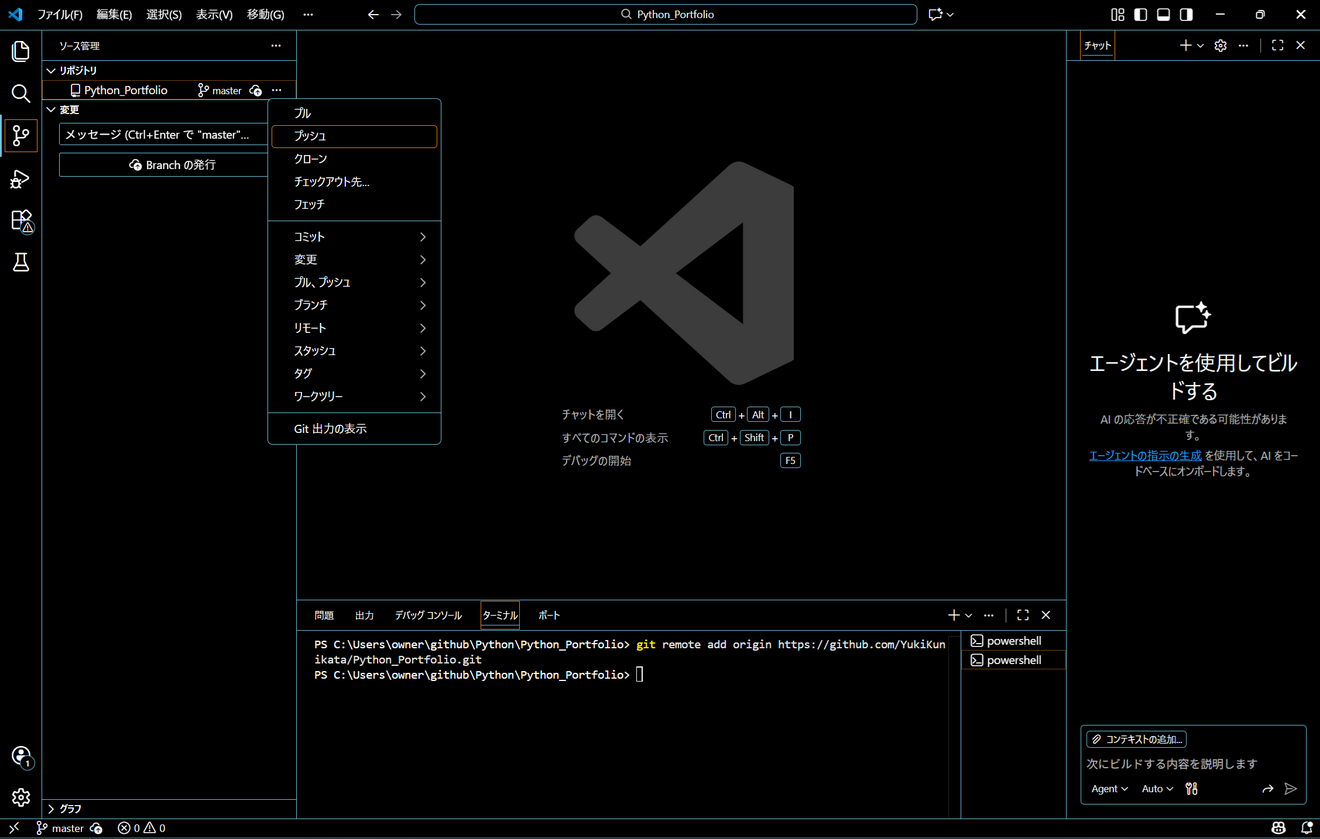Collapse the リポジトリ section
The width and height of the screenshot is (1320, 839).
[x=77, y=71]
